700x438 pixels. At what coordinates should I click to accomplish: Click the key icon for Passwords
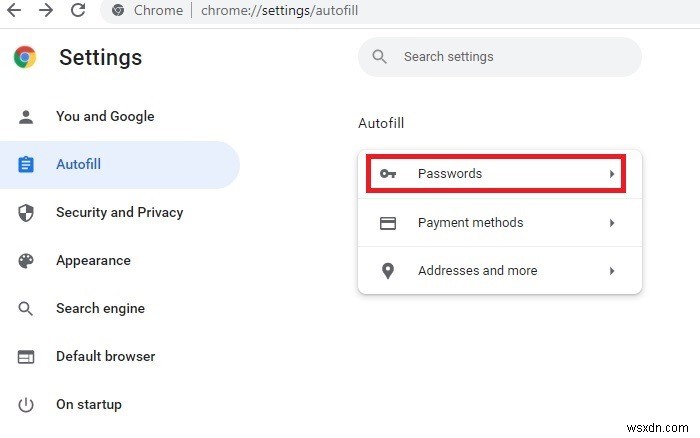388,174
